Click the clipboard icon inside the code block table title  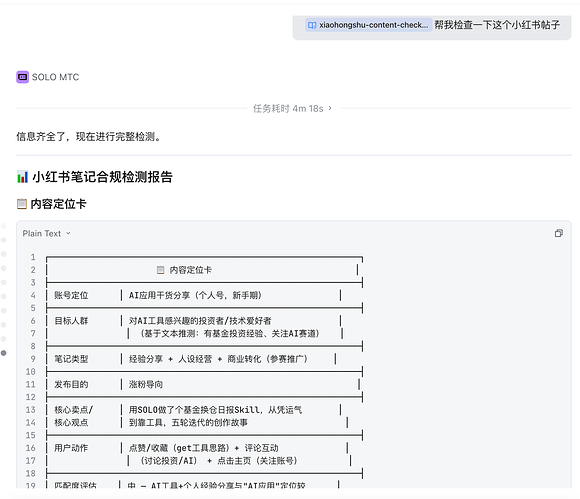click(x=160, y=270)
